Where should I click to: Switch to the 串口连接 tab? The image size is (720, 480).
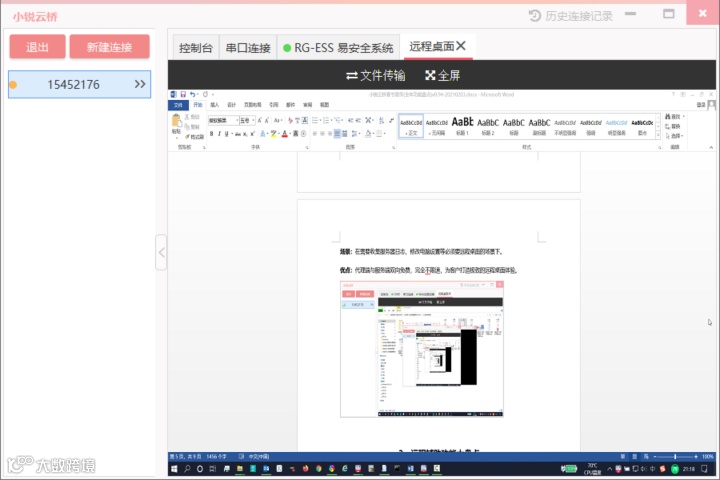pyautogui.click(x=248, y=48)
